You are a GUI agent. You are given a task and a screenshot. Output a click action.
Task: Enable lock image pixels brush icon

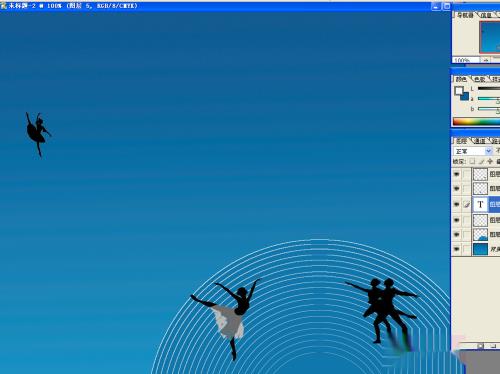point(481,161)
